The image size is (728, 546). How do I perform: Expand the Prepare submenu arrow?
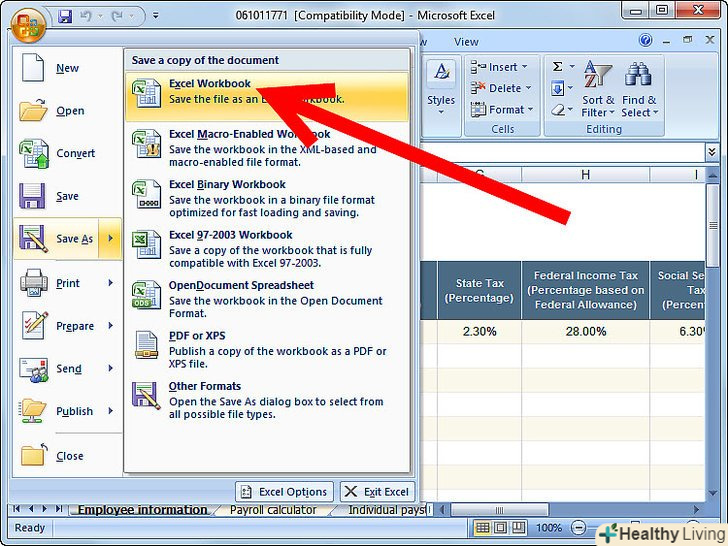click(x=110, y=325)
